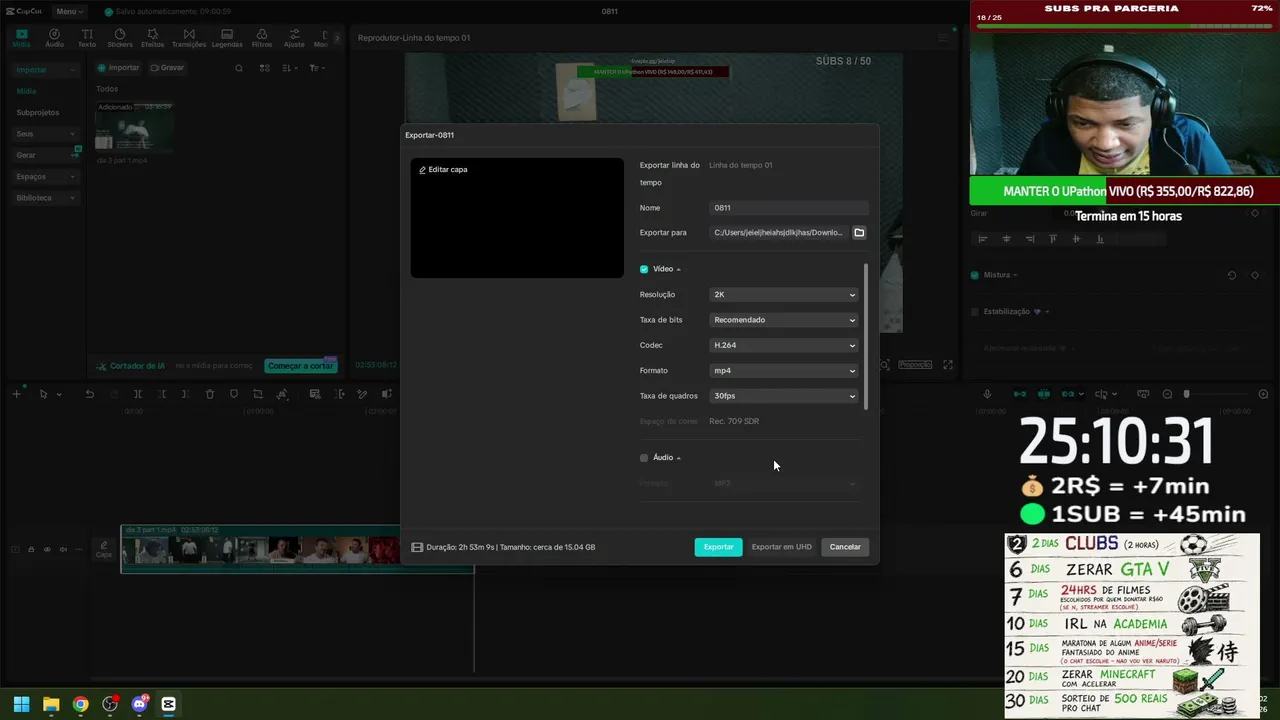
Task: Mute the track with speaker icon
Action: point(63,549)
